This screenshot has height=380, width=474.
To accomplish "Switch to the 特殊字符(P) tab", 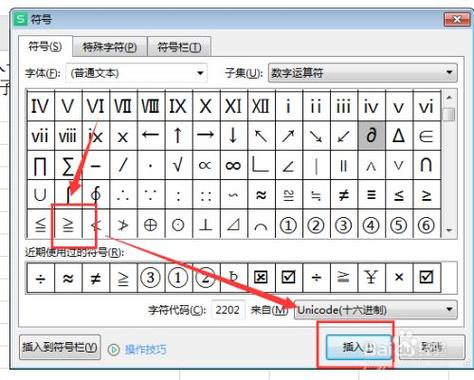I will point(110,47).
